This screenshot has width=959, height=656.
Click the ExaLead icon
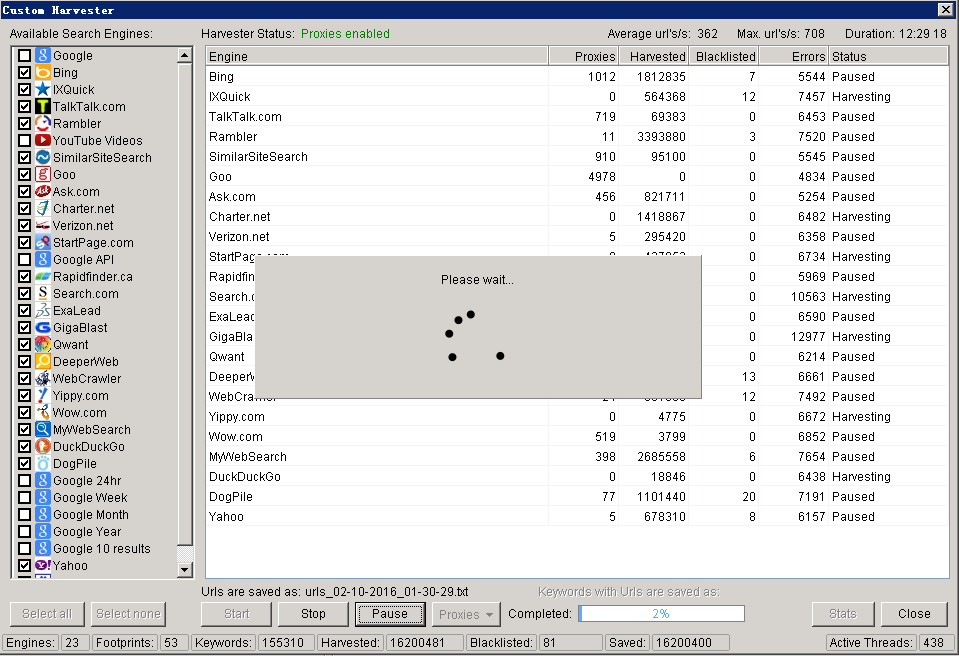click(42, 311)
